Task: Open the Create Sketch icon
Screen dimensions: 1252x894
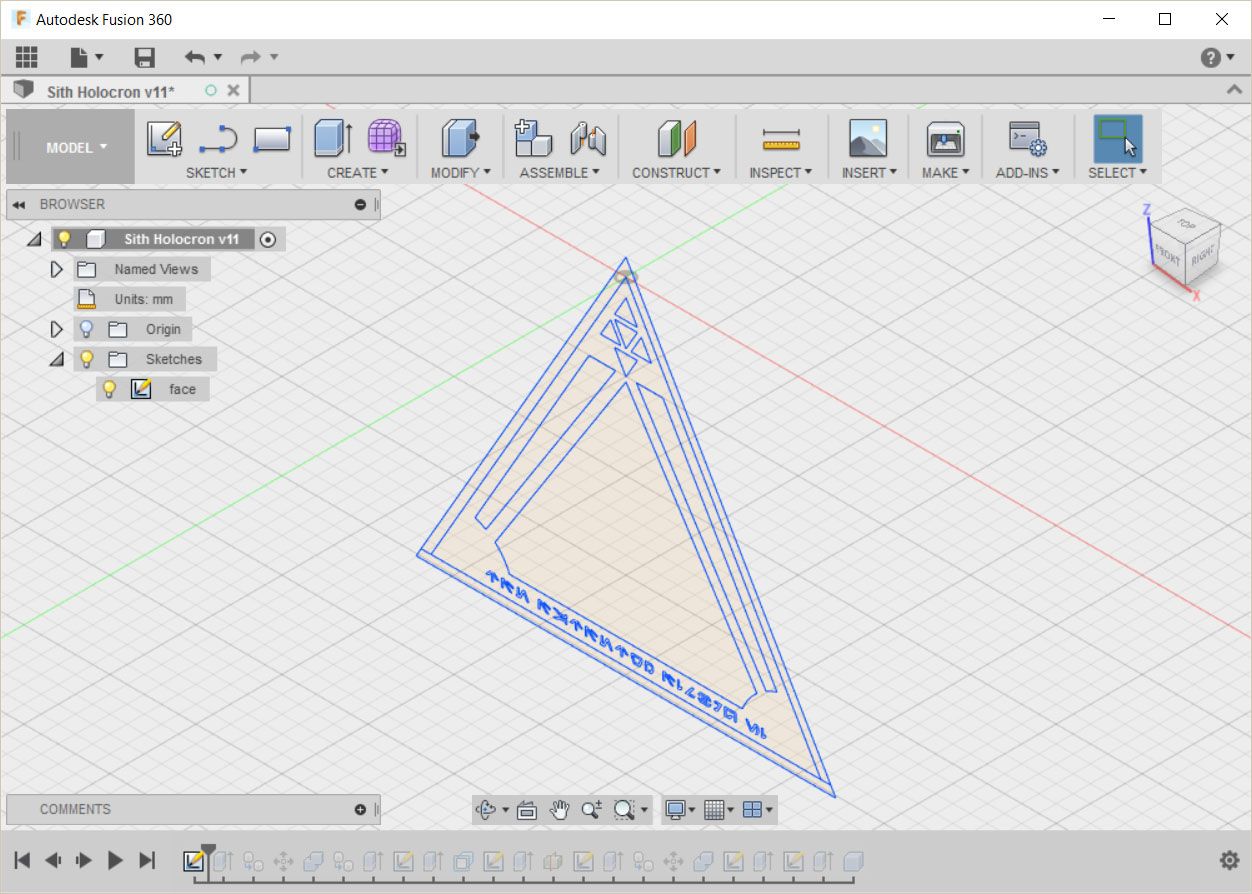Action: (165, 137)
